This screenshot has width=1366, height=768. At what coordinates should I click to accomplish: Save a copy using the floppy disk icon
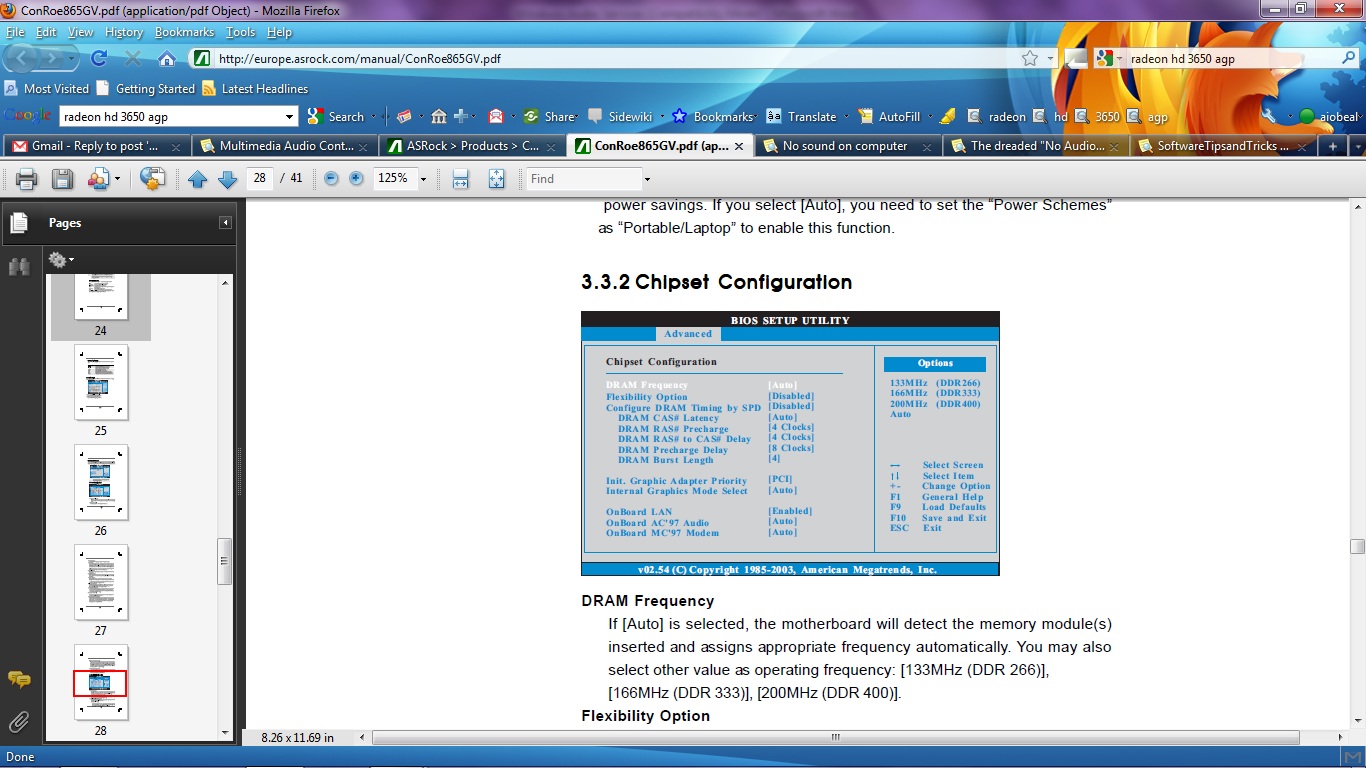click(x=62, y=180)
